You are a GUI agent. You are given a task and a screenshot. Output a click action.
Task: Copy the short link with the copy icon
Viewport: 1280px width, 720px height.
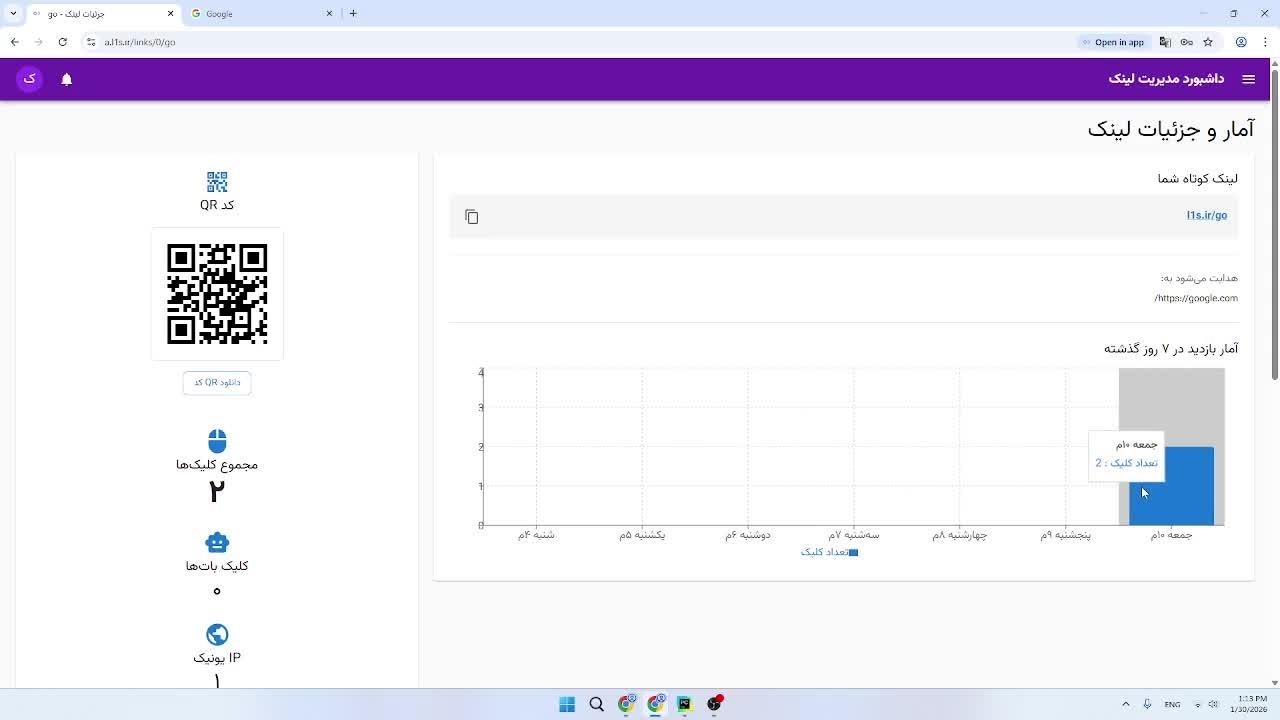(472, 217)
